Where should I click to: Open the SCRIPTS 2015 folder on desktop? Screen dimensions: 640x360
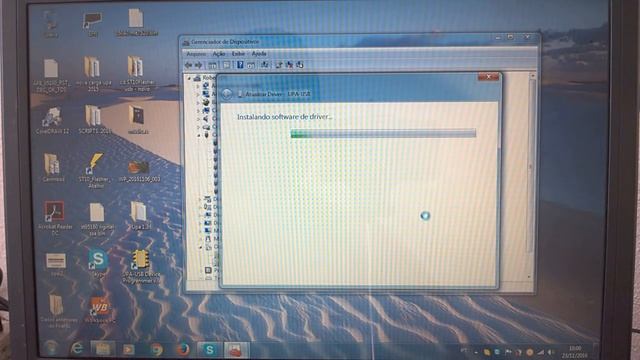(94, 119)
